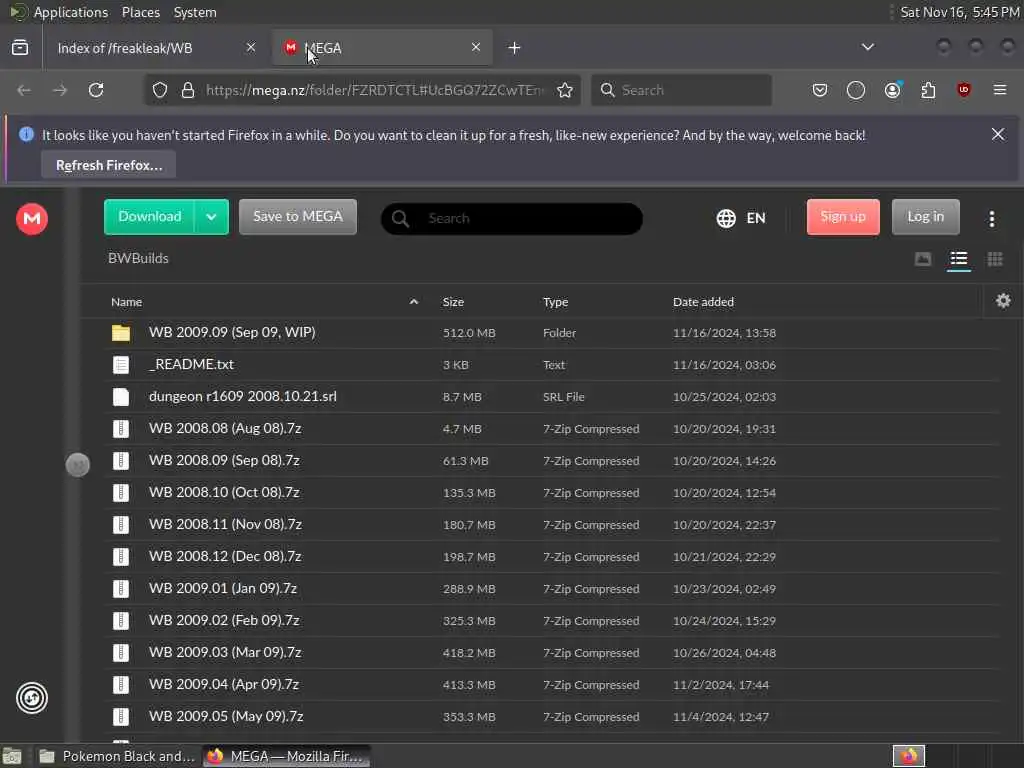This screenshot has width=1024, height=768.
Task: Toggle Name column sort arrow
Action: (413, 302)
